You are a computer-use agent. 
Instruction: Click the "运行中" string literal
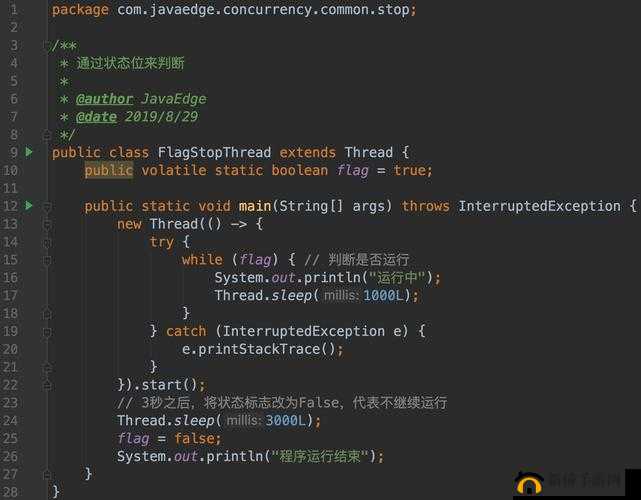pyautogui.click(x=399, y=278)
